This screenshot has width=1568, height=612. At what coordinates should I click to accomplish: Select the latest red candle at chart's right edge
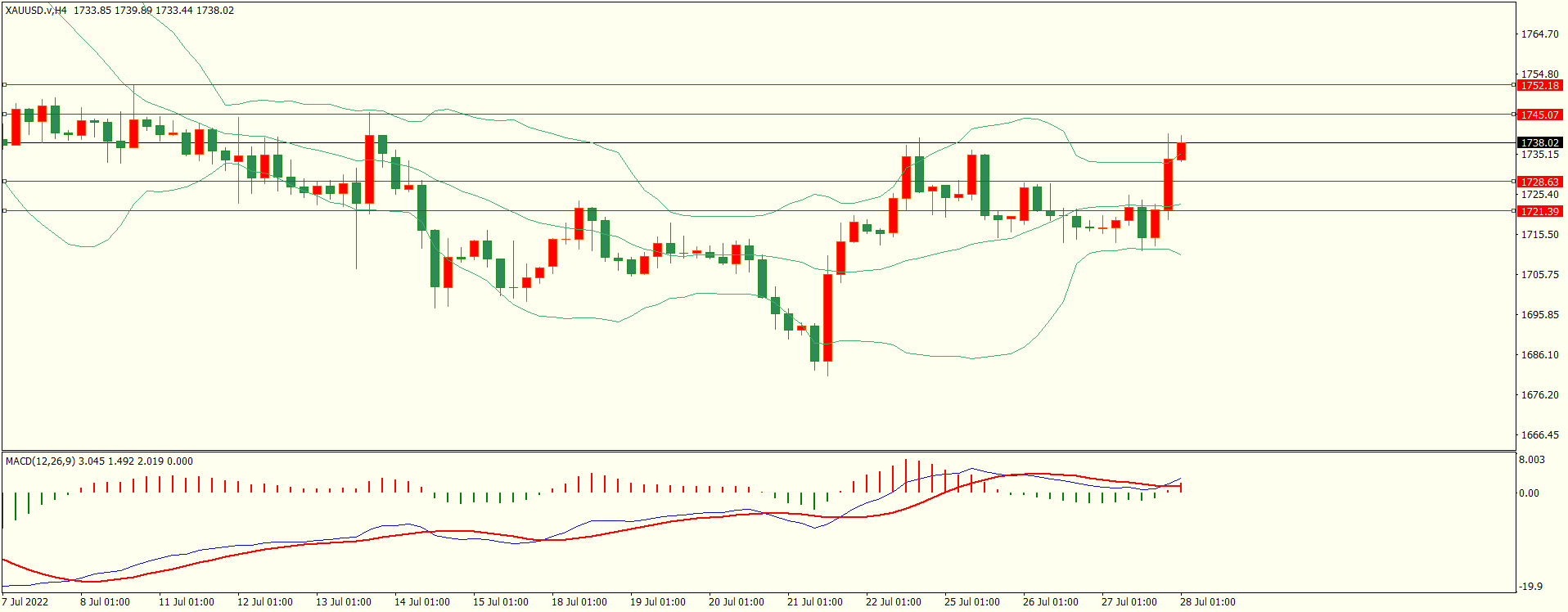pos(1181,151)
